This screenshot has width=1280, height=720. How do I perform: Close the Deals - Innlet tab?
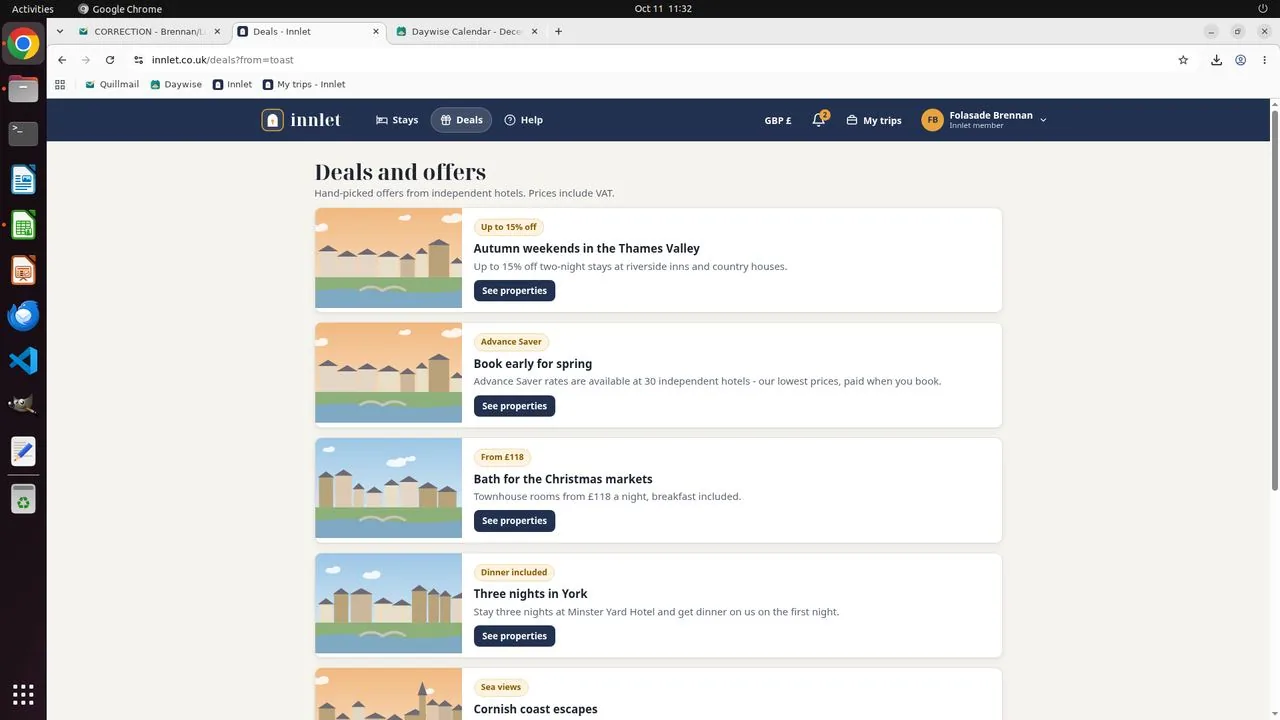(376, 31)
